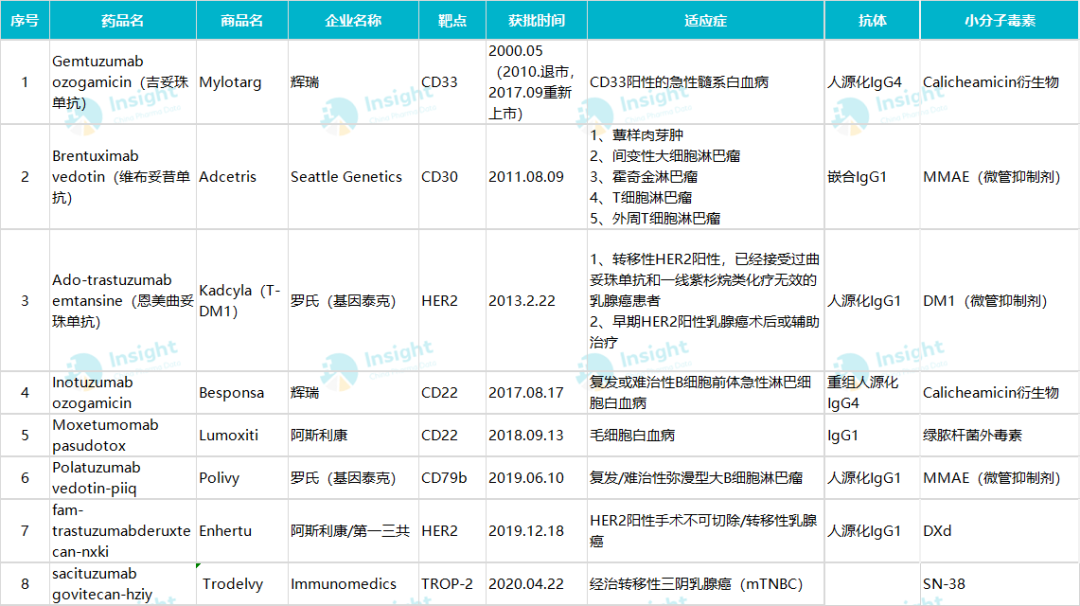This screenshot has height=606, width=1080.
Task: Click the DM1 (微管抑制剂) toxin cell
Action: tap(999, 301)
